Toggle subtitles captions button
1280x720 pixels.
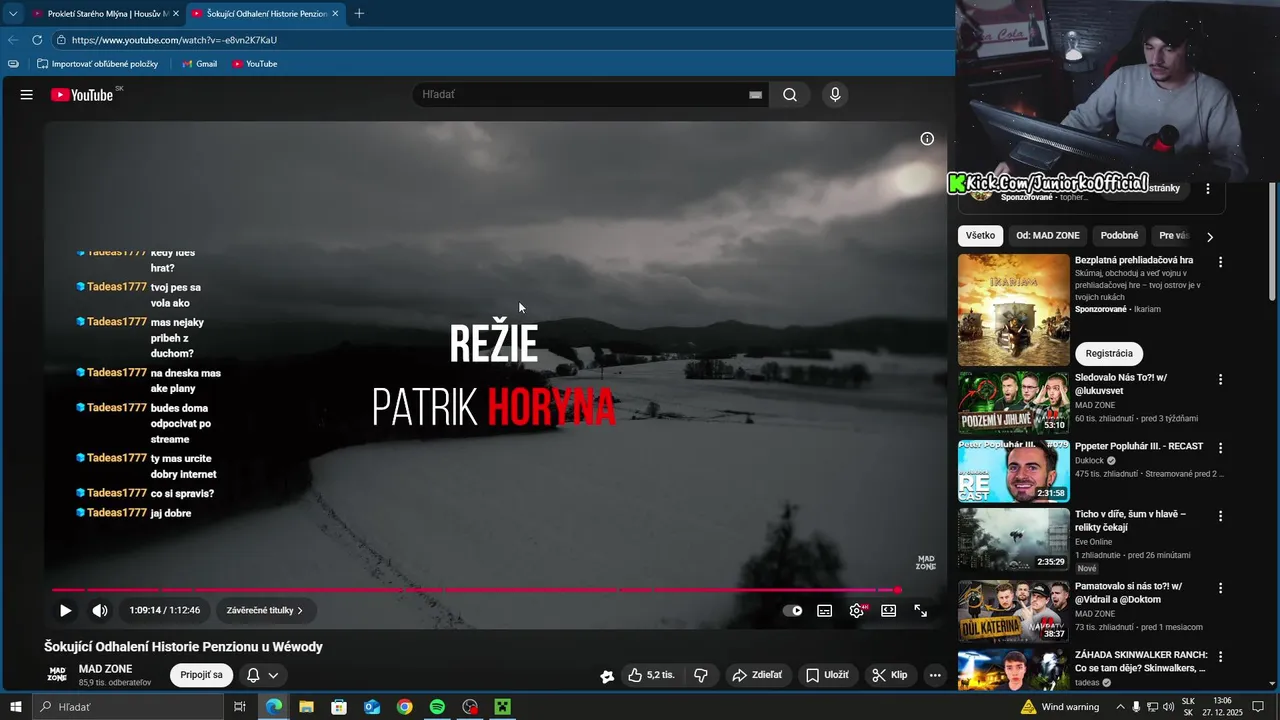(x=824, y=610)
